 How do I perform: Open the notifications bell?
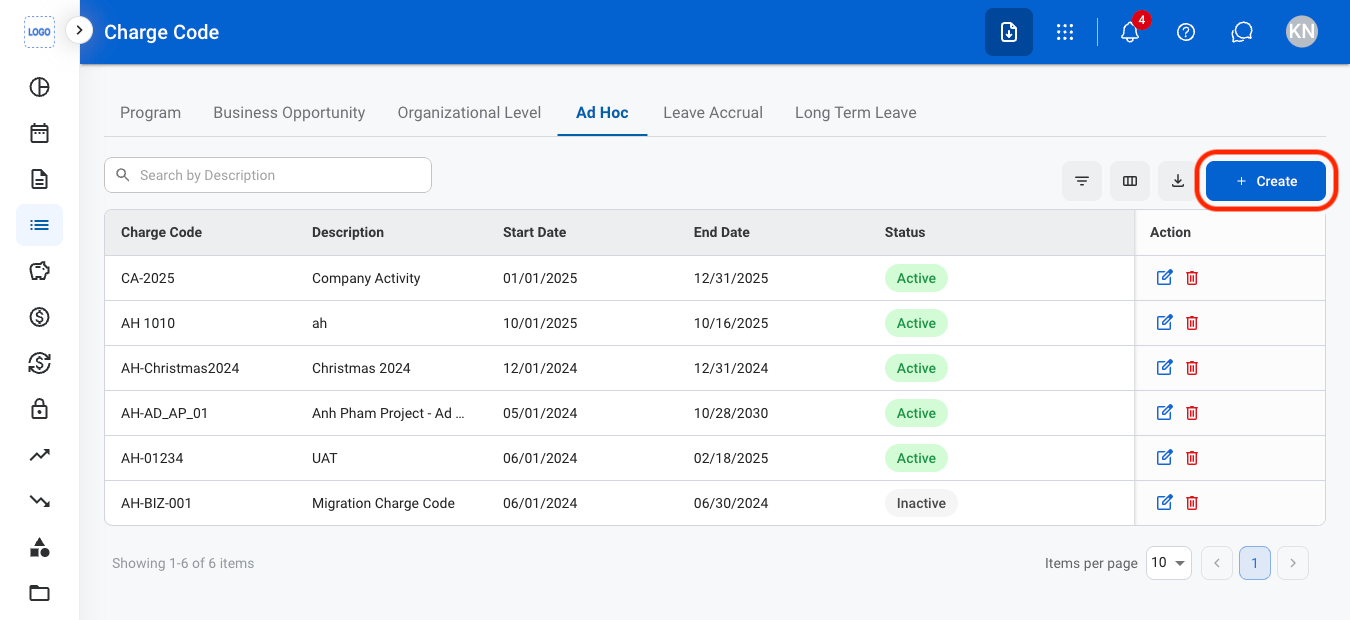pos(1130,32)
